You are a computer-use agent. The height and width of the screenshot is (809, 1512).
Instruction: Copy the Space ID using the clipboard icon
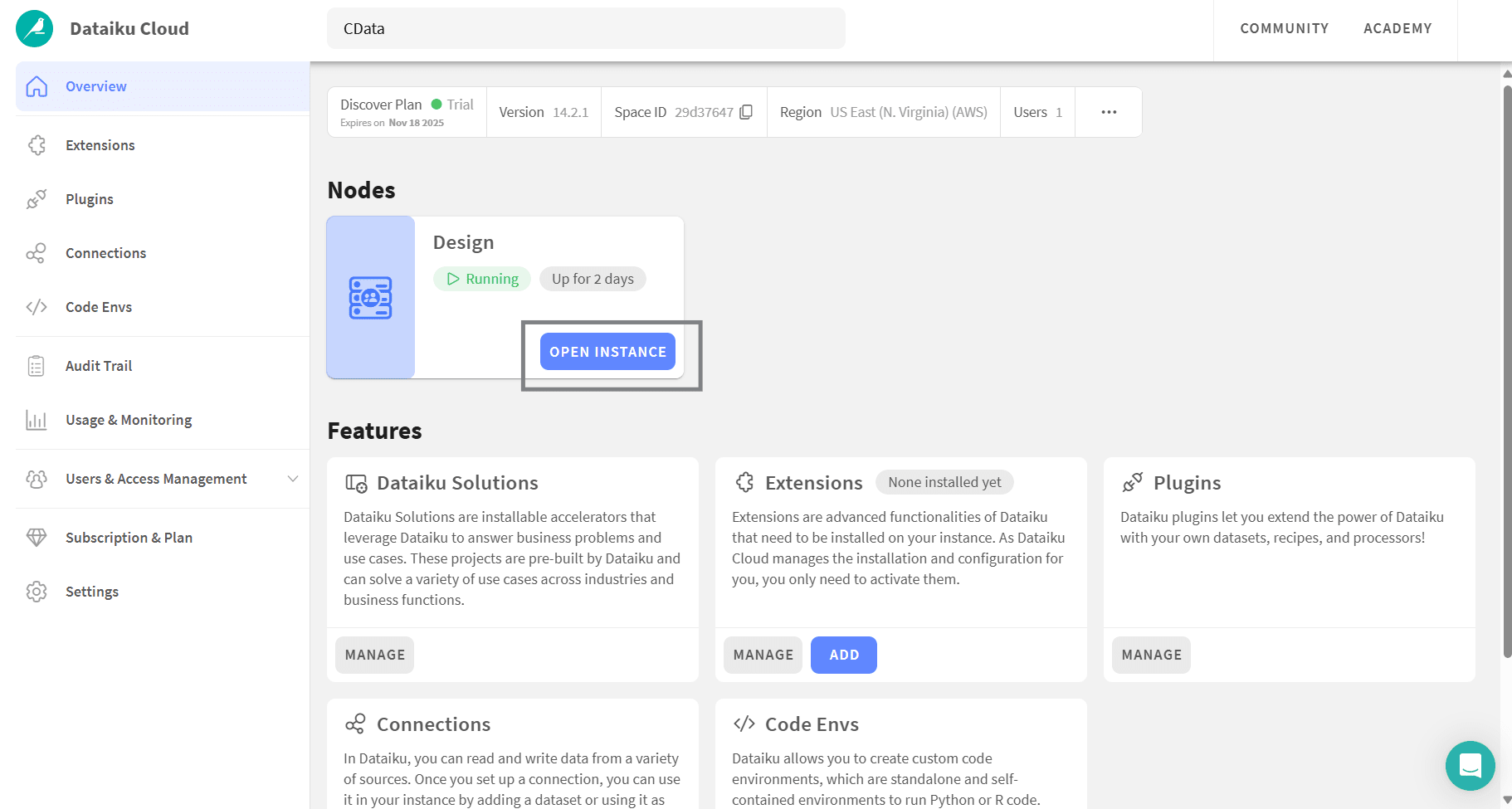coord(746,112)
